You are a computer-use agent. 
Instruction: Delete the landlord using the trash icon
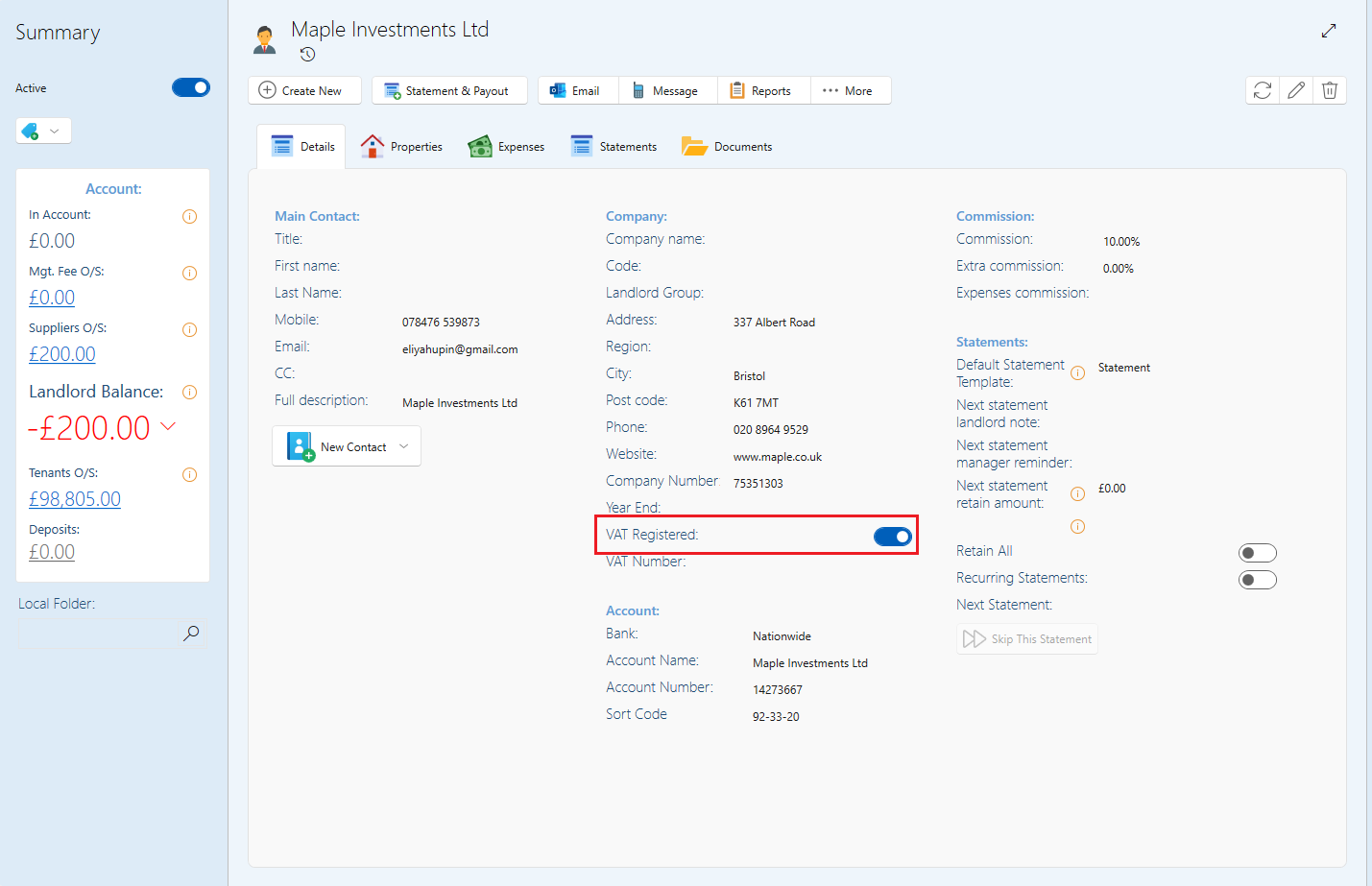(1330, 90)
